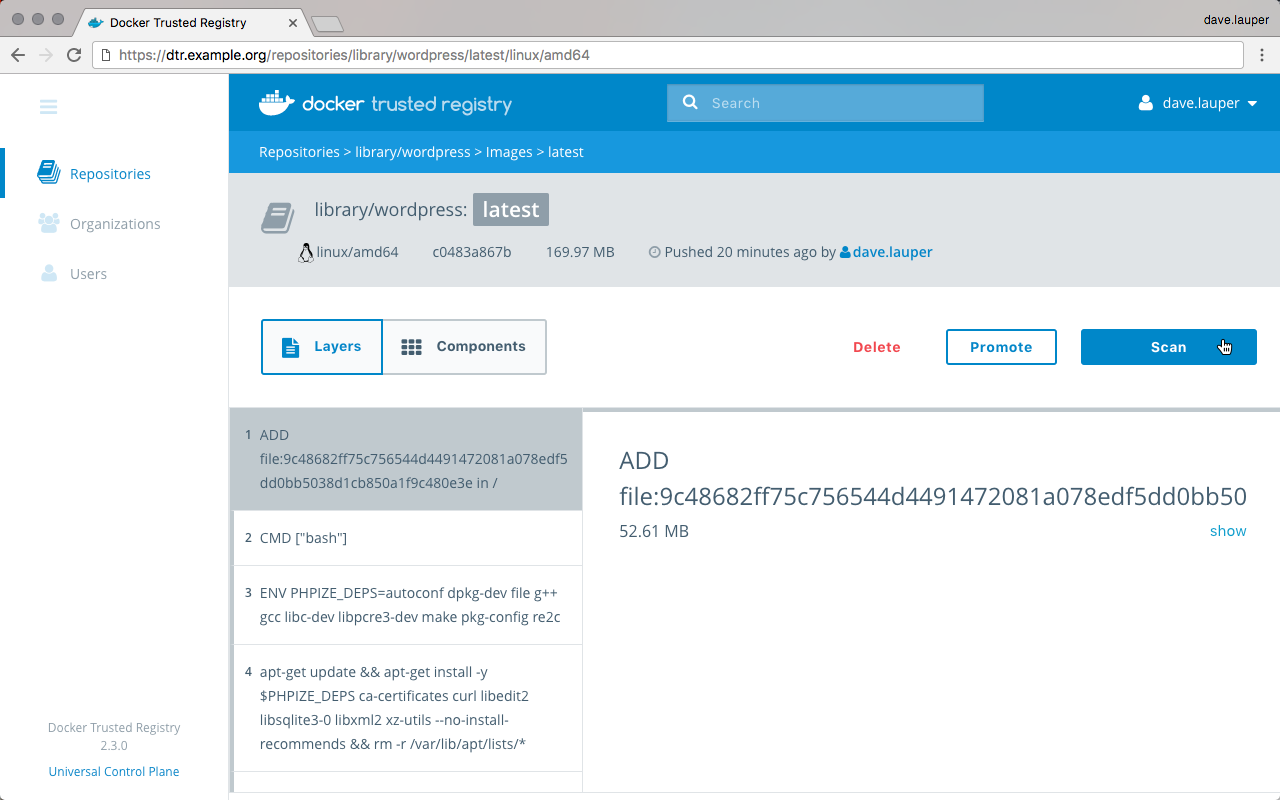The width and height of the screenshot is (1280, 800).
Task: Focus the Search input field
Action: coord(840,103)
